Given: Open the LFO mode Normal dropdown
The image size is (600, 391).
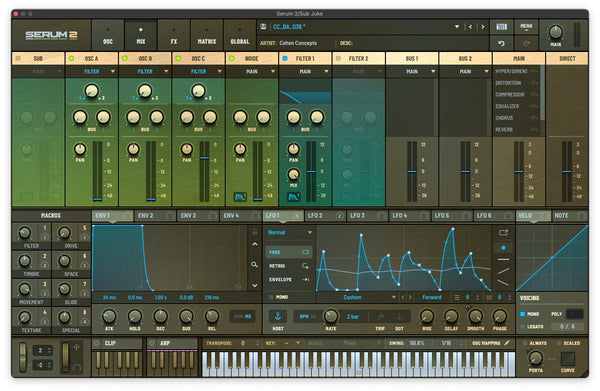Looking at the screenshot, I should 289,232.
